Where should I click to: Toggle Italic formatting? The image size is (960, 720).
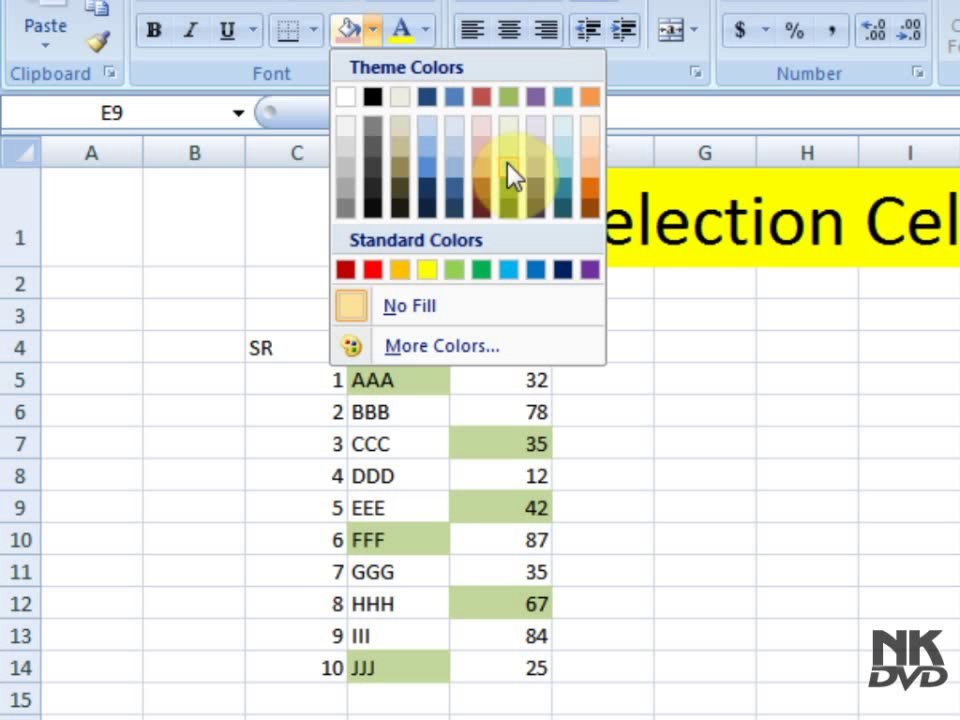coord(190,29)
